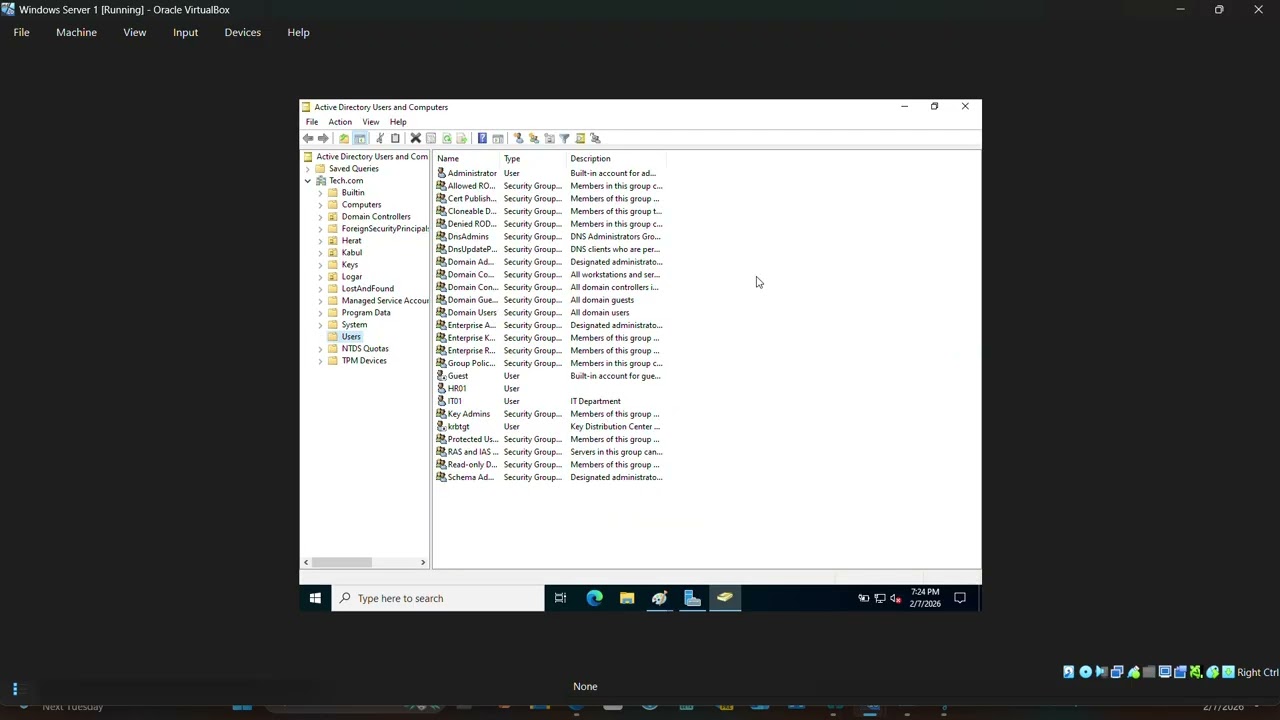Create a new group with the toolbar icon
1280x720 pixels.
click(534, 138)
